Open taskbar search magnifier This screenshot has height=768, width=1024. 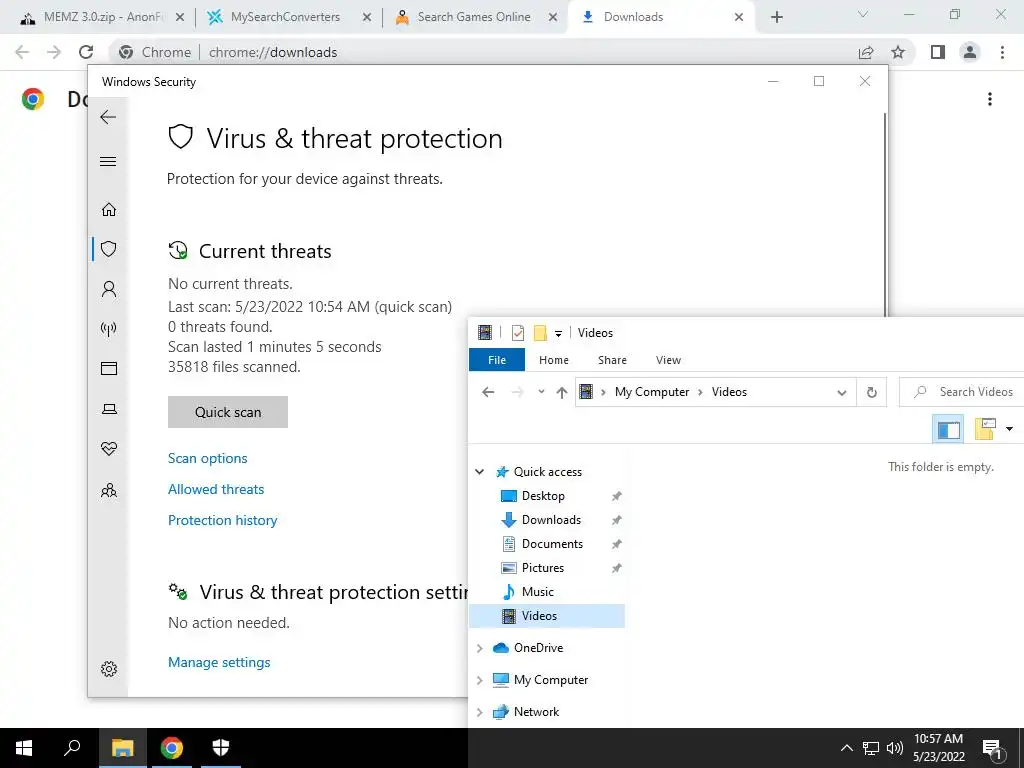click(72, 748)
